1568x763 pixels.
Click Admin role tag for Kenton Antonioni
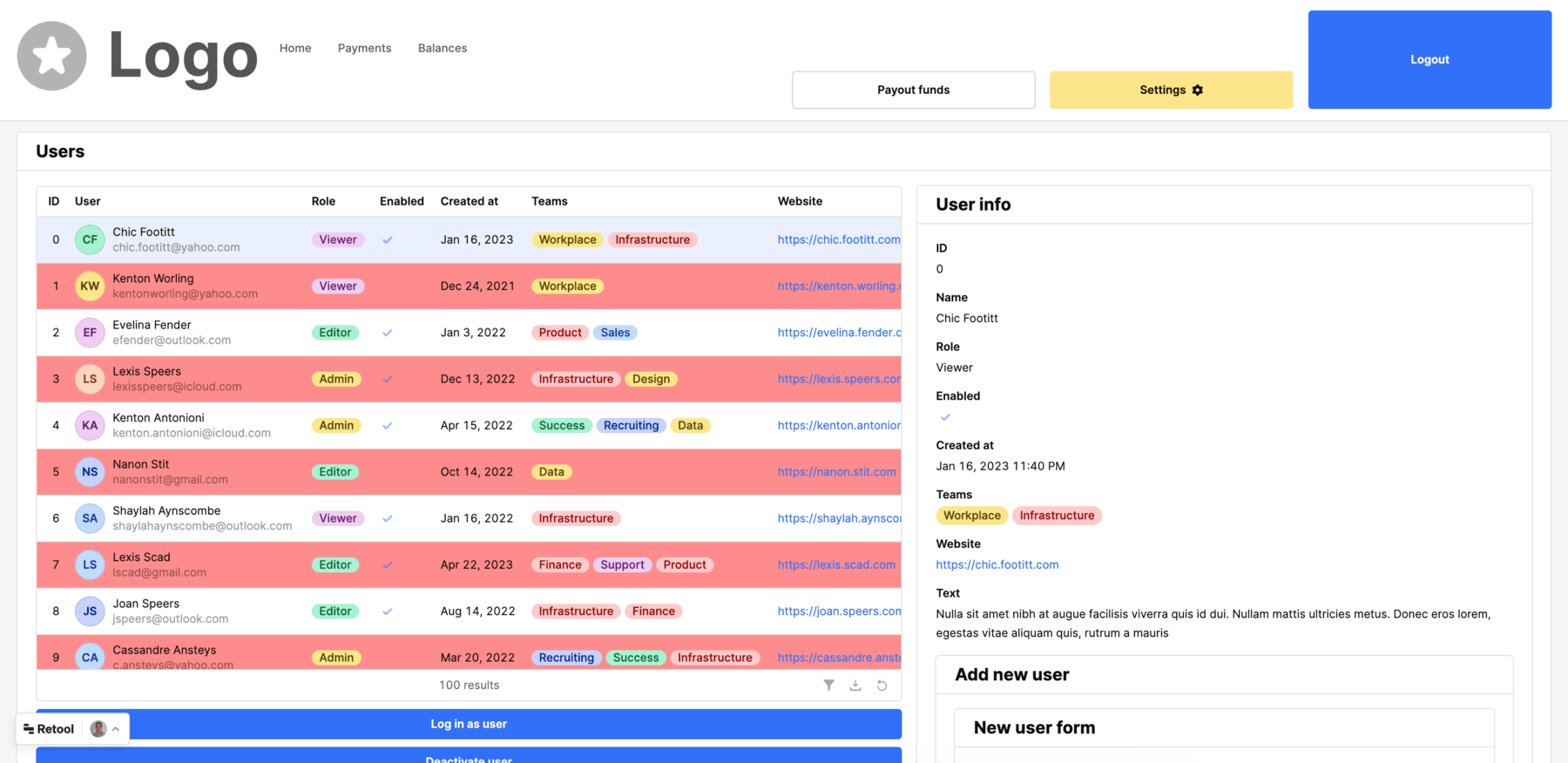pyautogui.click(x=336, y=425)
